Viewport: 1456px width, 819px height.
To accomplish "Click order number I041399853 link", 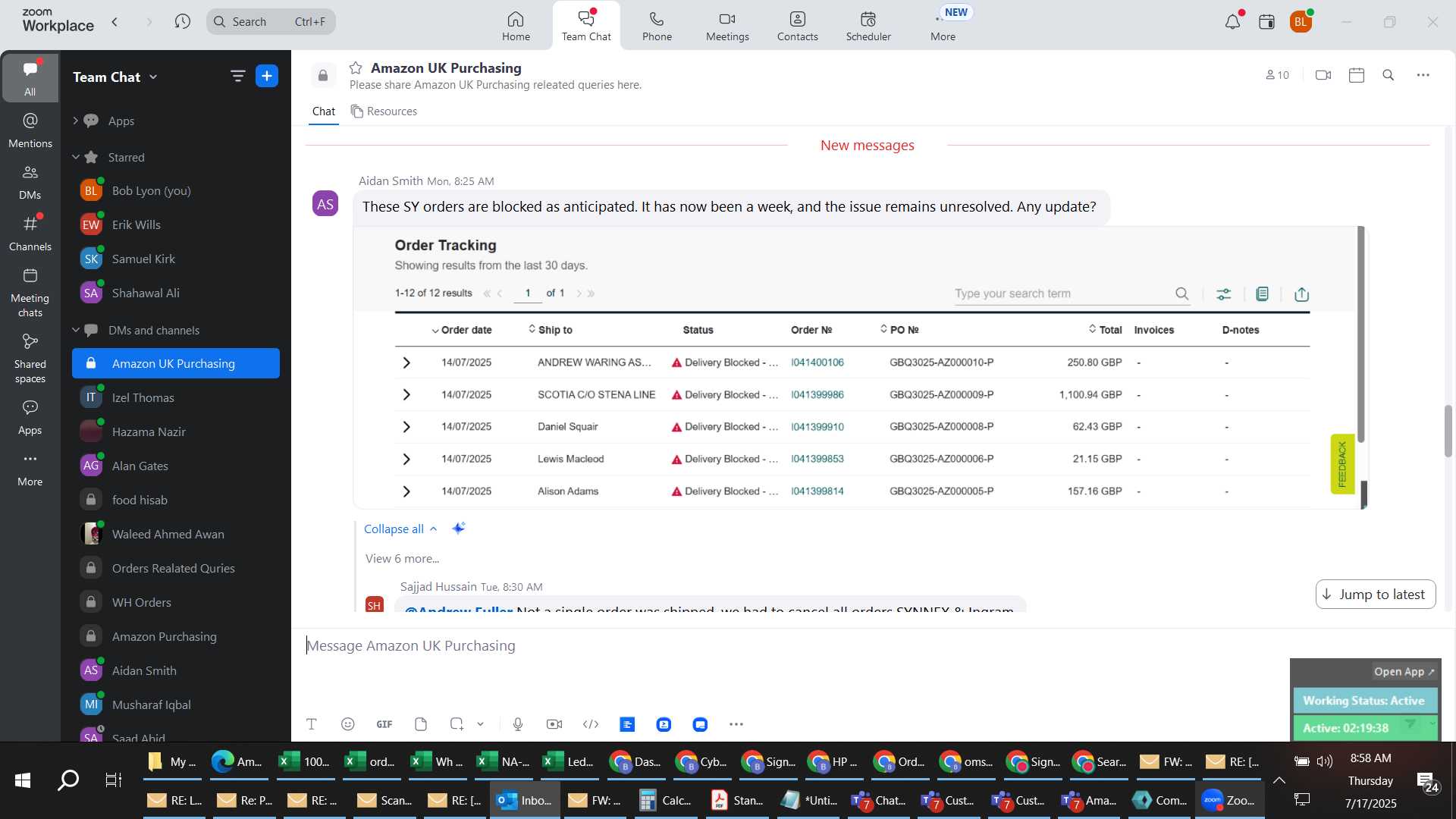I will click(x=817, y=459).
